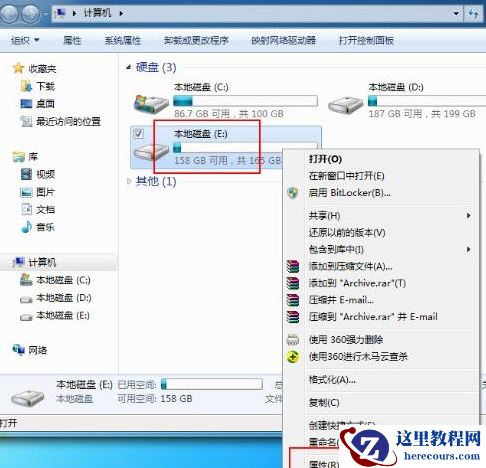Click the drive icon in details pane

(27, 397)
